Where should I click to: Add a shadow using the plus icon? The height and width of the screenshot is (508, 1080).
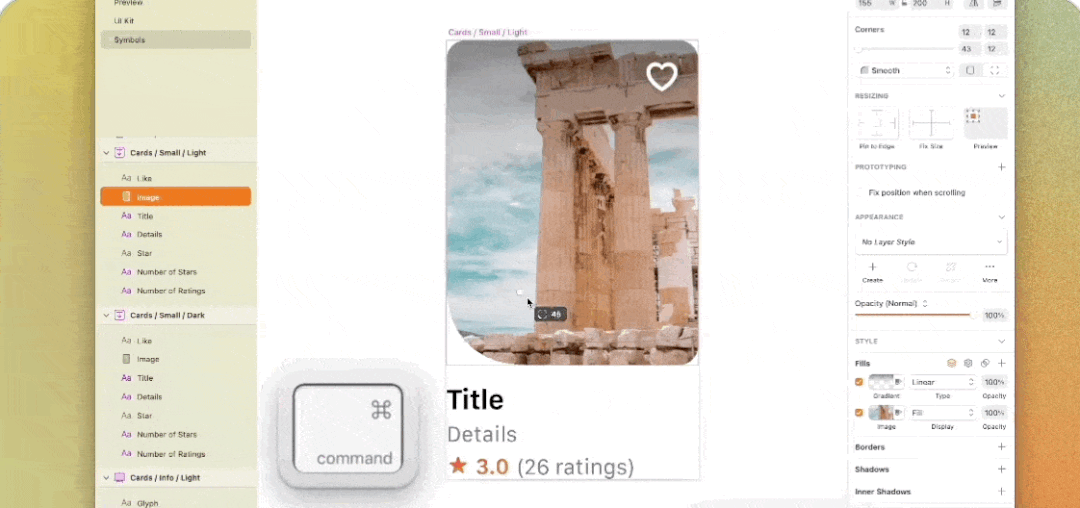1001,469
